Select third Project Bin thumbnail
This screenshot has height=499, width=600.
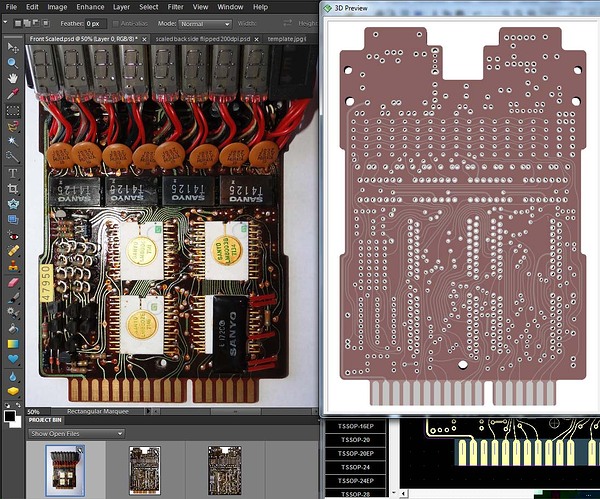[224, 470]
